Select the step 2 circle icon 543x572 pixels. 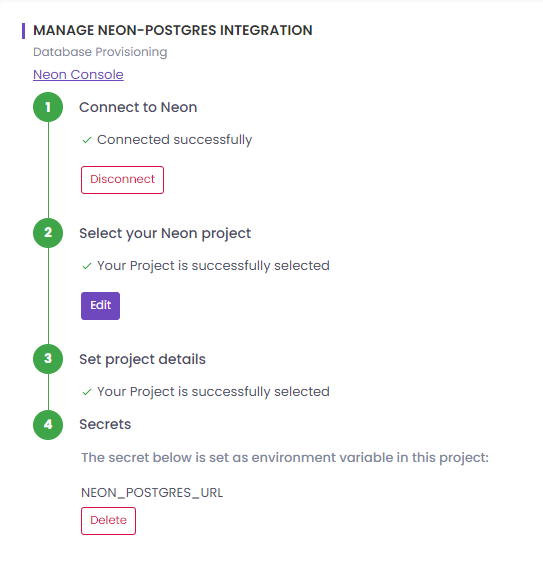click(48, 233)
